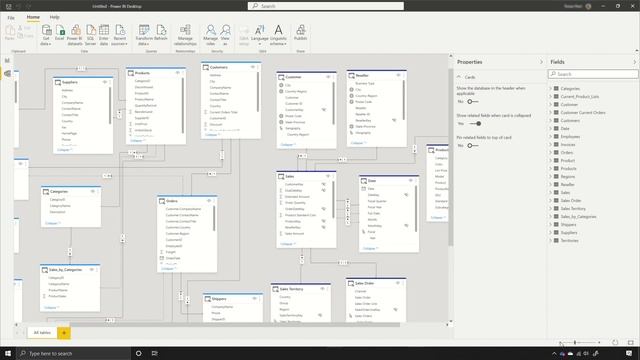
Task: Collapse the Fields pane
Action: pyautogui.click(x=634, y=62)
